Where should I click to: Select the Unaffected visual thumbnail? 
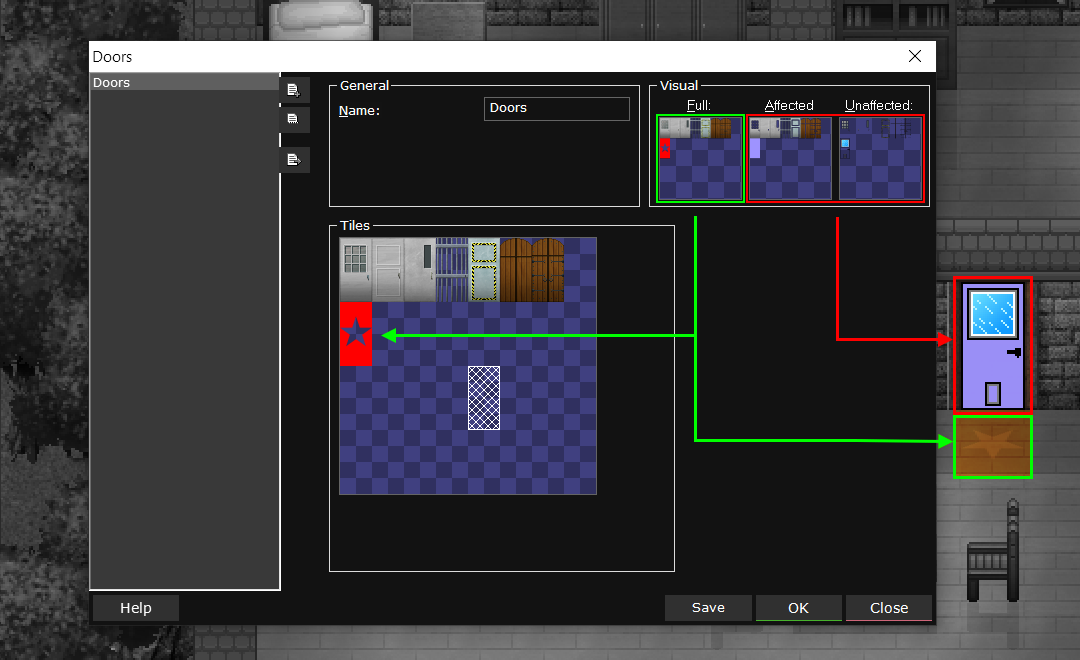click(880, 158)
